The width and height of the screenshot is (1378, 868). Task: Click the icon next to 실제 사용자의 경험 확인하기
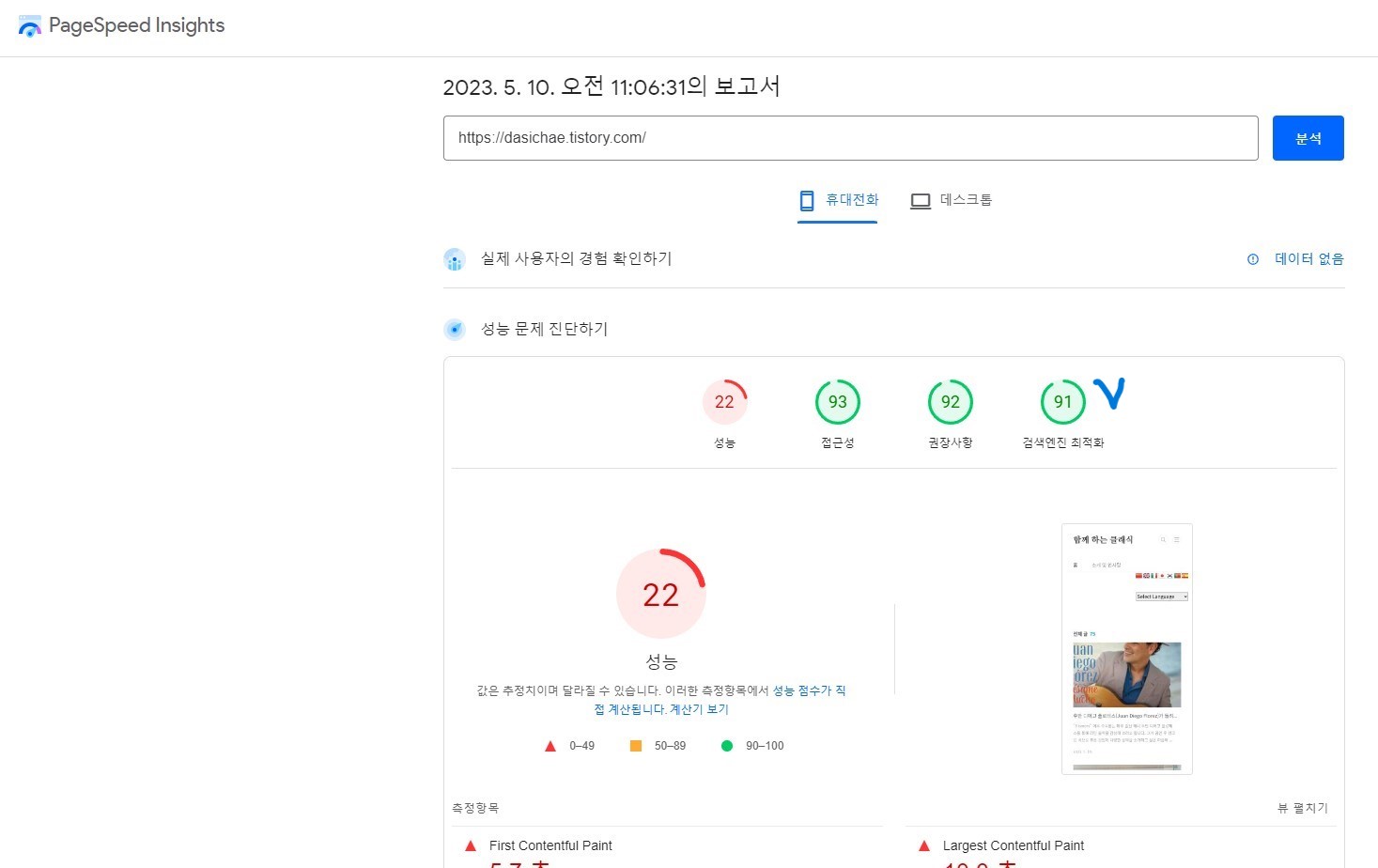(x=455, y=259)
